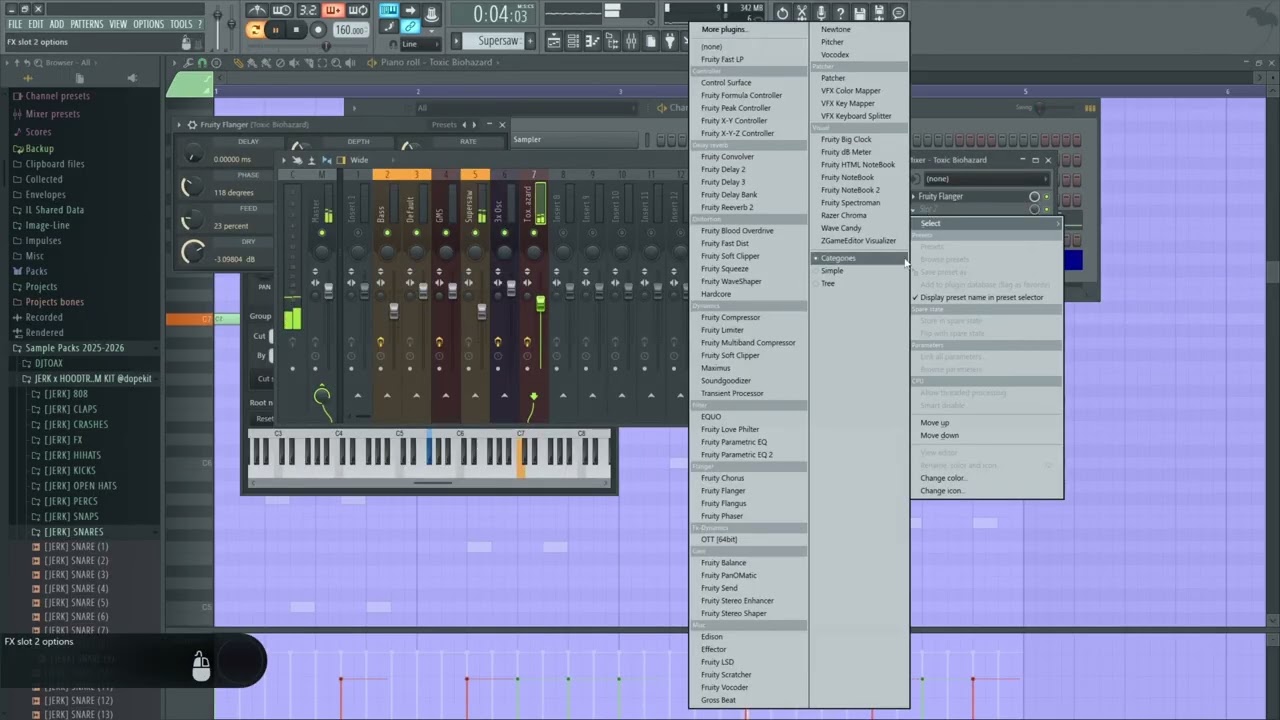Toggle pattern/song mode button
The image size is (1280, 720).
(255, 30)
